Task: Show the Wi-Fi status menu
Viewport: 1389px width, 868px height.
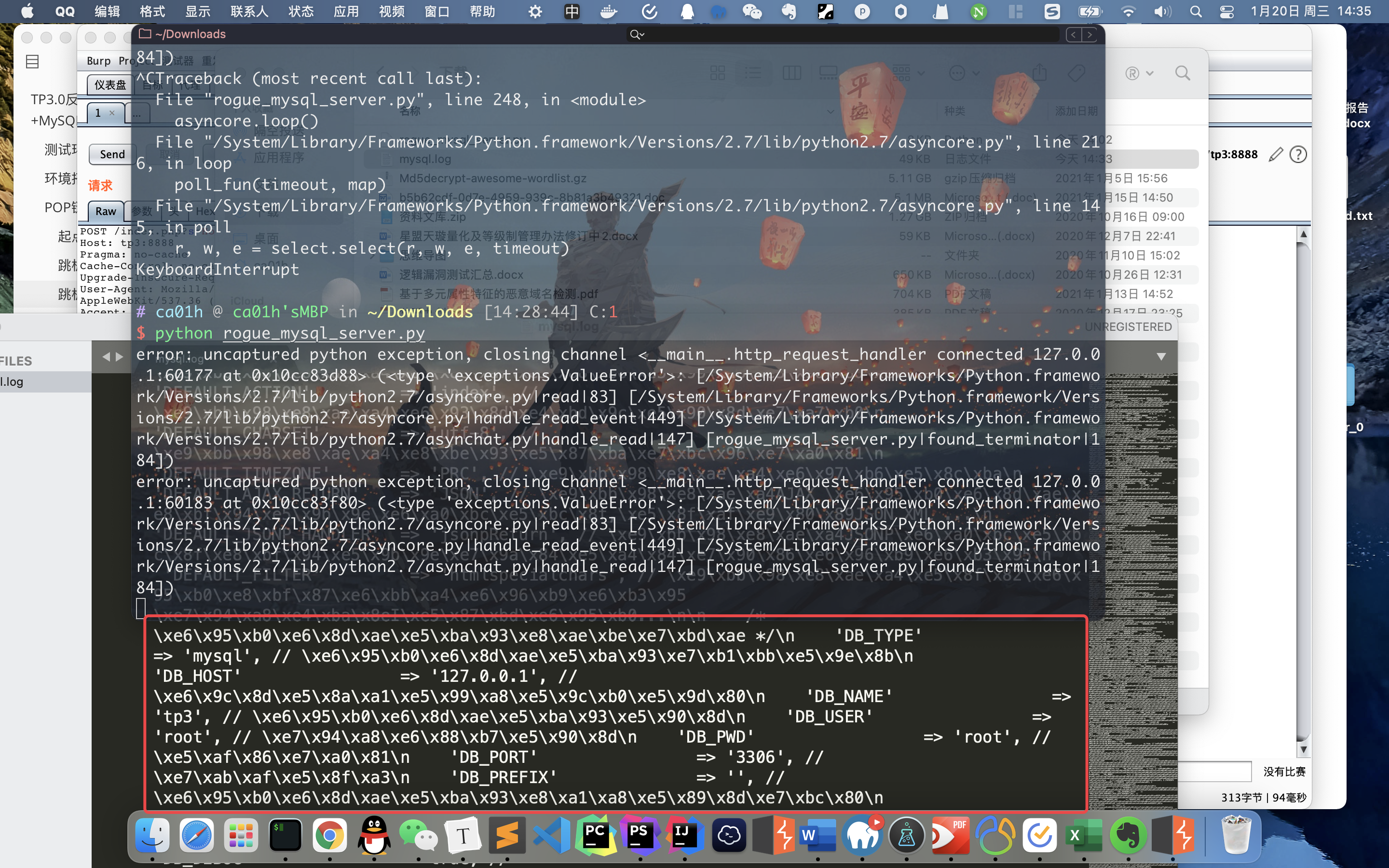Action: click(x=1128, y=12)
